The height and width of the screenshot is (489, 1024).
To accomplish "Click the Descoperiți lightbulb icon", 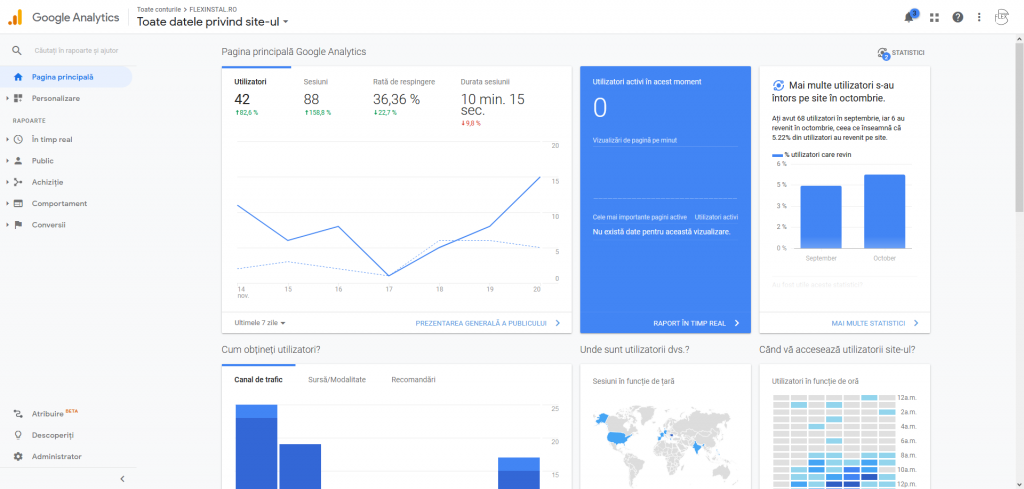I will point(18,435).
